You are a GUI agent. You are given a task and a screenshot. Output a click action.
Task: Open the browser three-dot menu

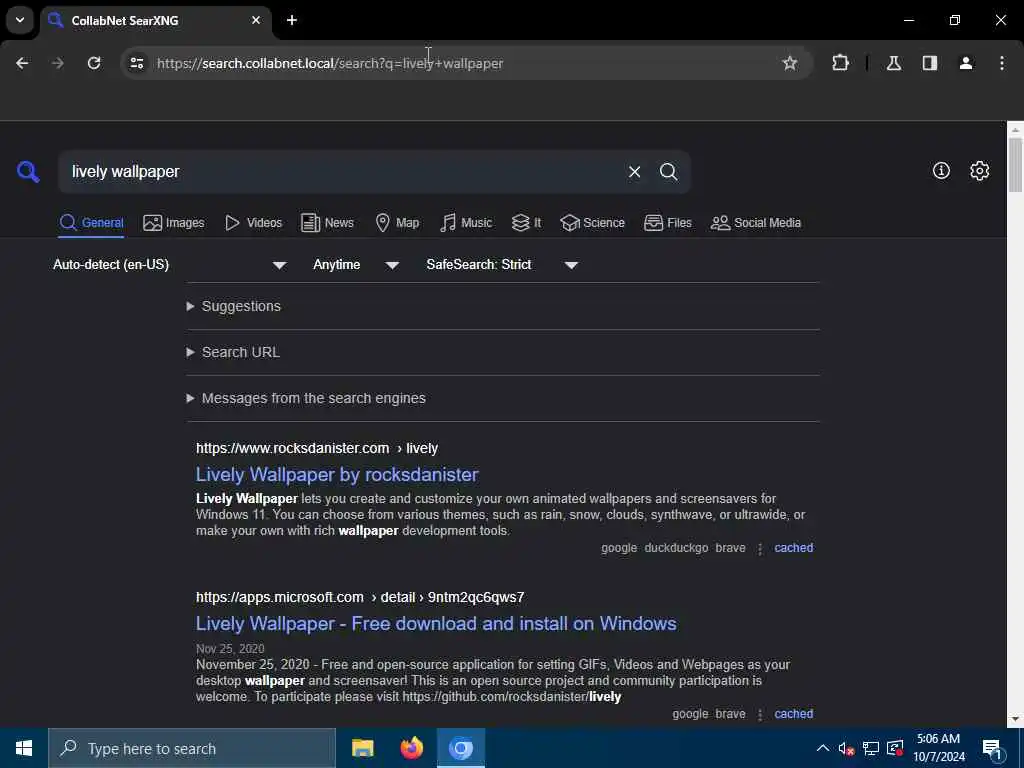(x=1001, y=63)
